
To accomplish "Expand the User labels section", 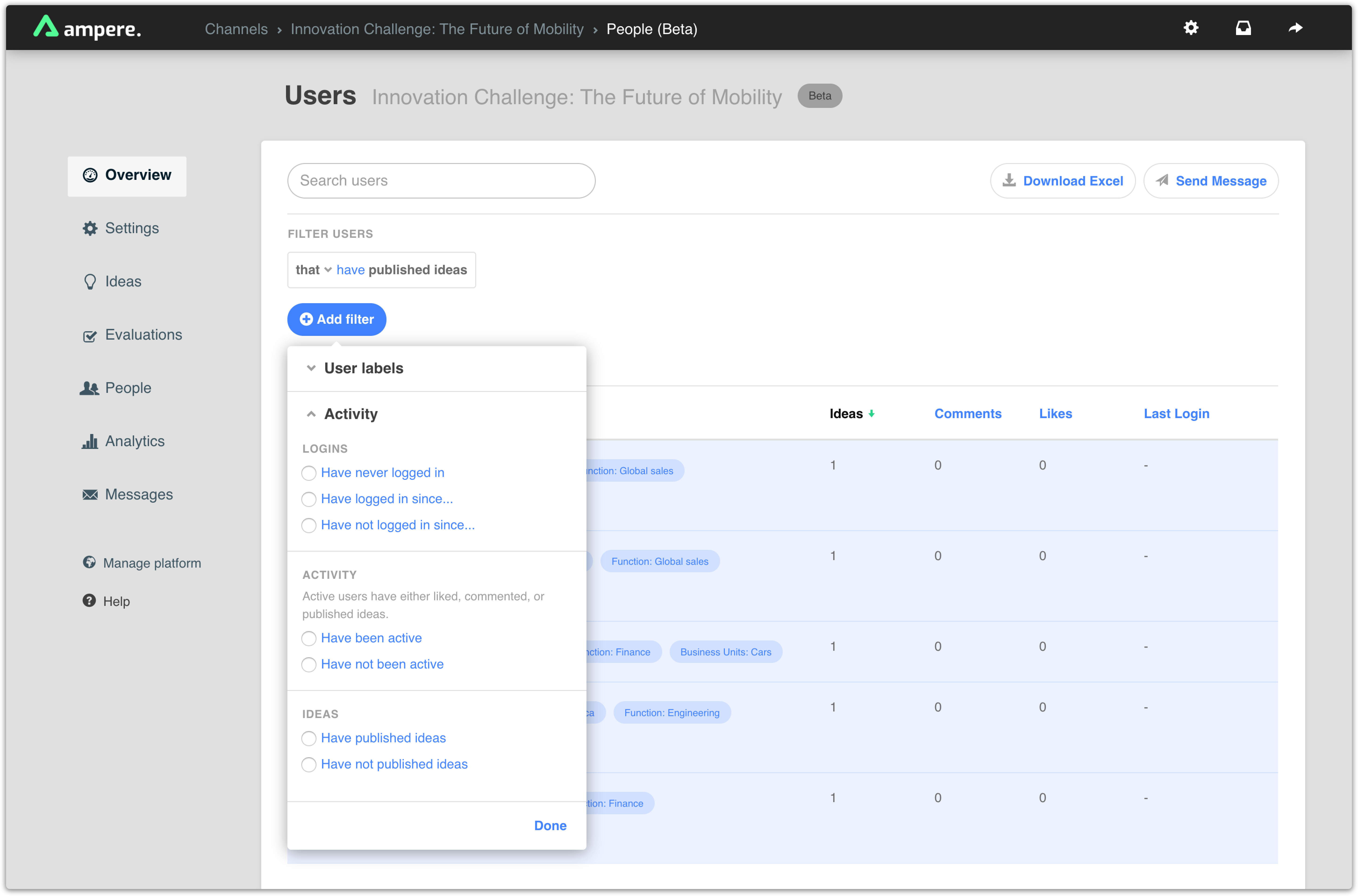I will [437, 368].
